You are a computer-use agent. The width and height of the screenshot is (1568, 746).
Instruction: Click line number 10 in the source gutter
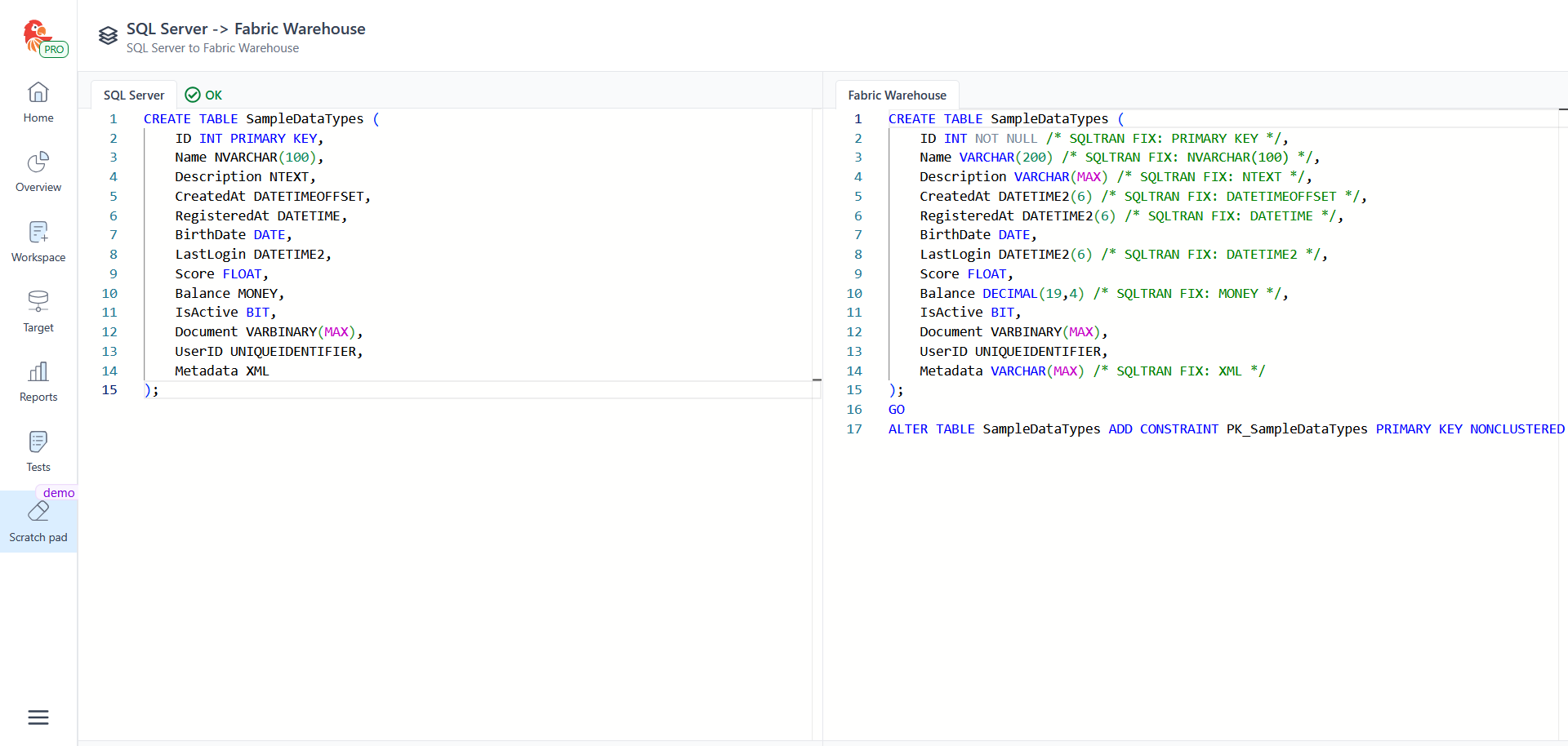[109, 294]
